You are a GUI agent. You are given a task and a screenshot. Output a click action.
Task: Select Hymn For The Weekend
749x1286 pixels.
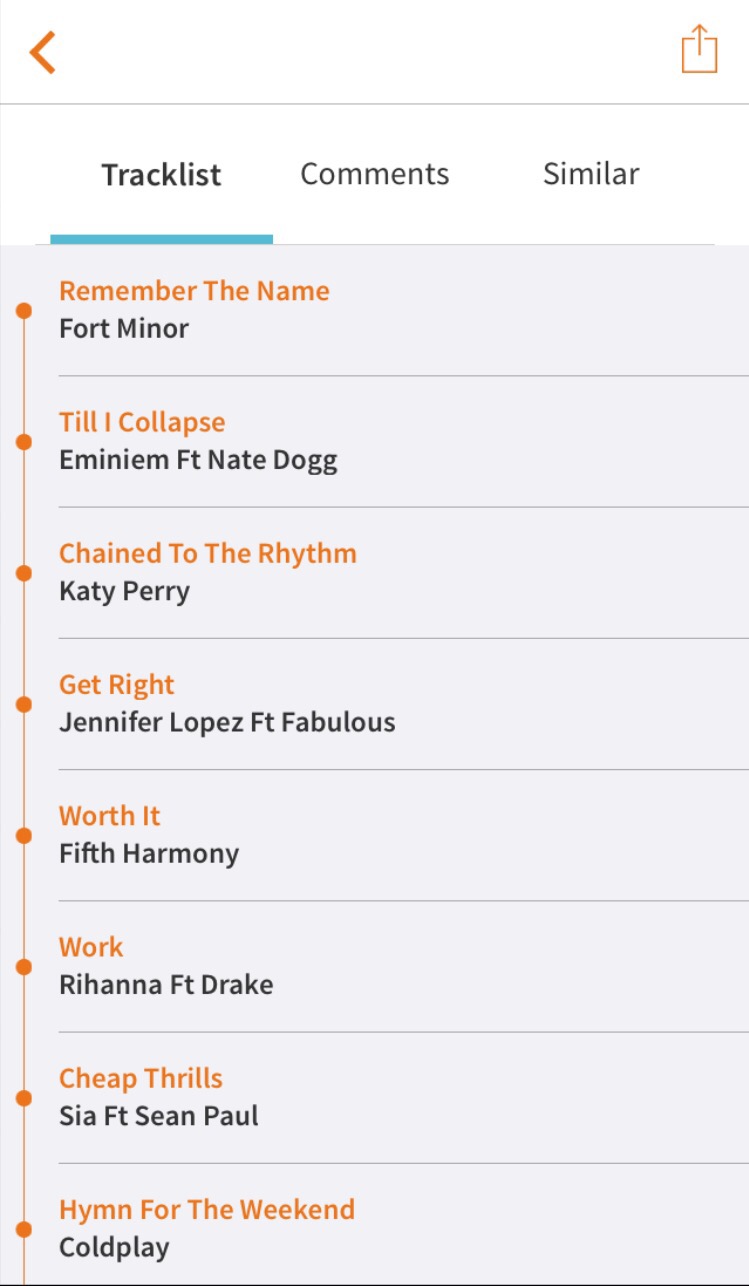[206, 1209]
